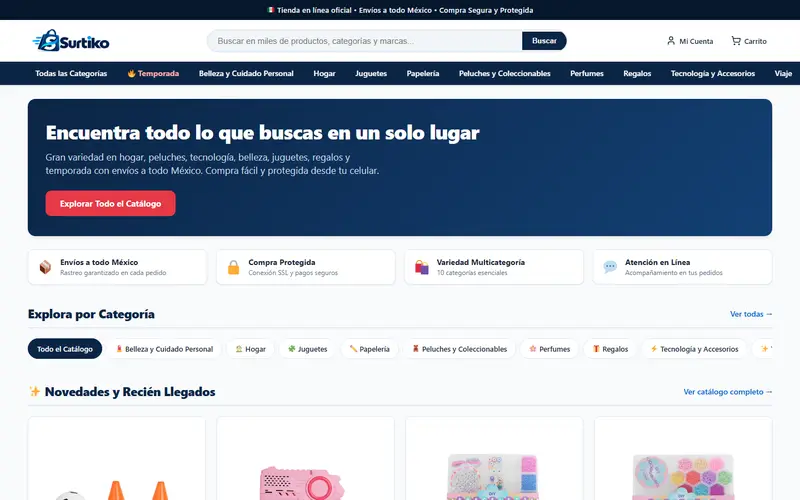
Task: Click the Compra Protegida card title
Action: point(282,262)
